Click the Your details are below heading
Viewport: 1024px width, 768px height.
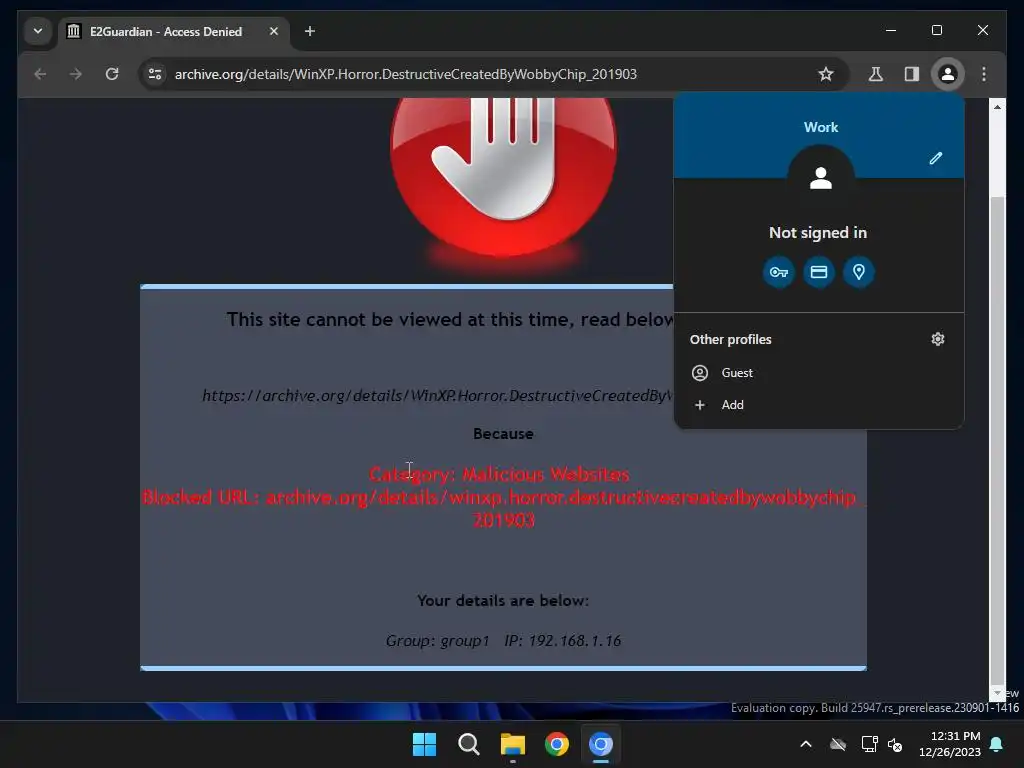(x=503, y=601)
